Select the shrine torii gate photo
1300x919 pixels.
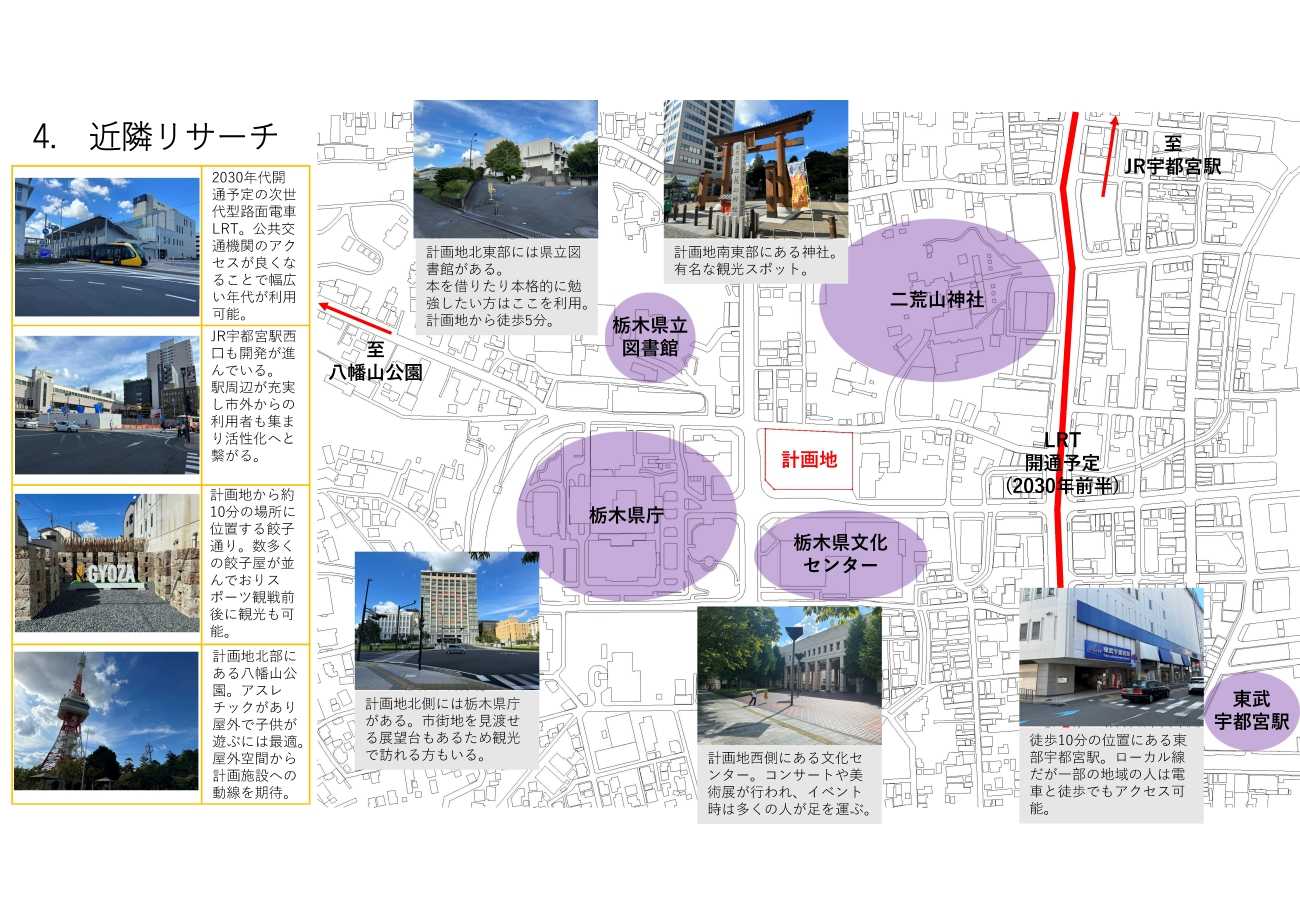755,168
